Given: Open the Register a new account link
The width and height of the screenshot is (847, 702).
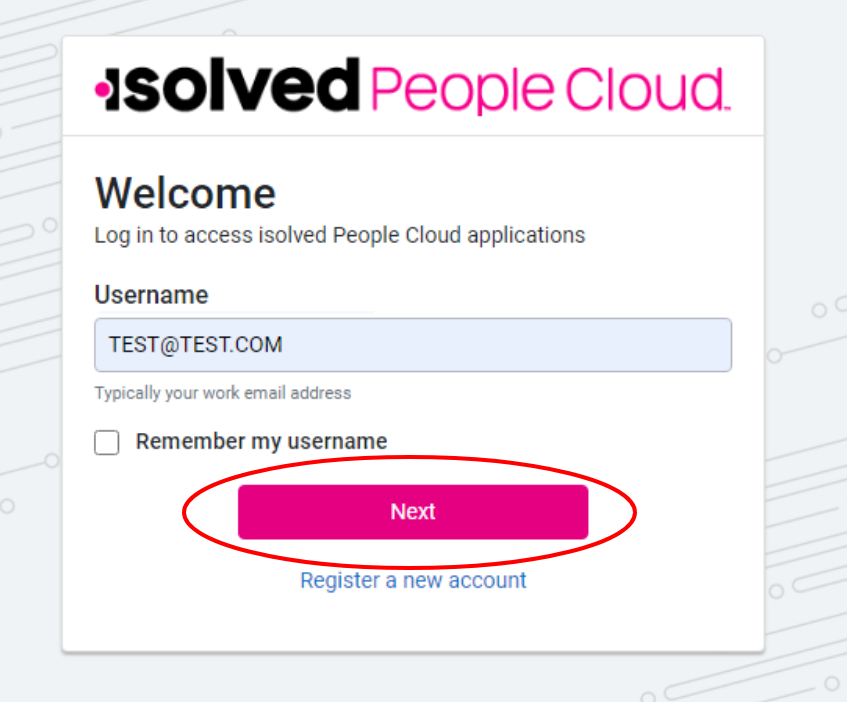Looking at the screenshot, I should (413, 580).
